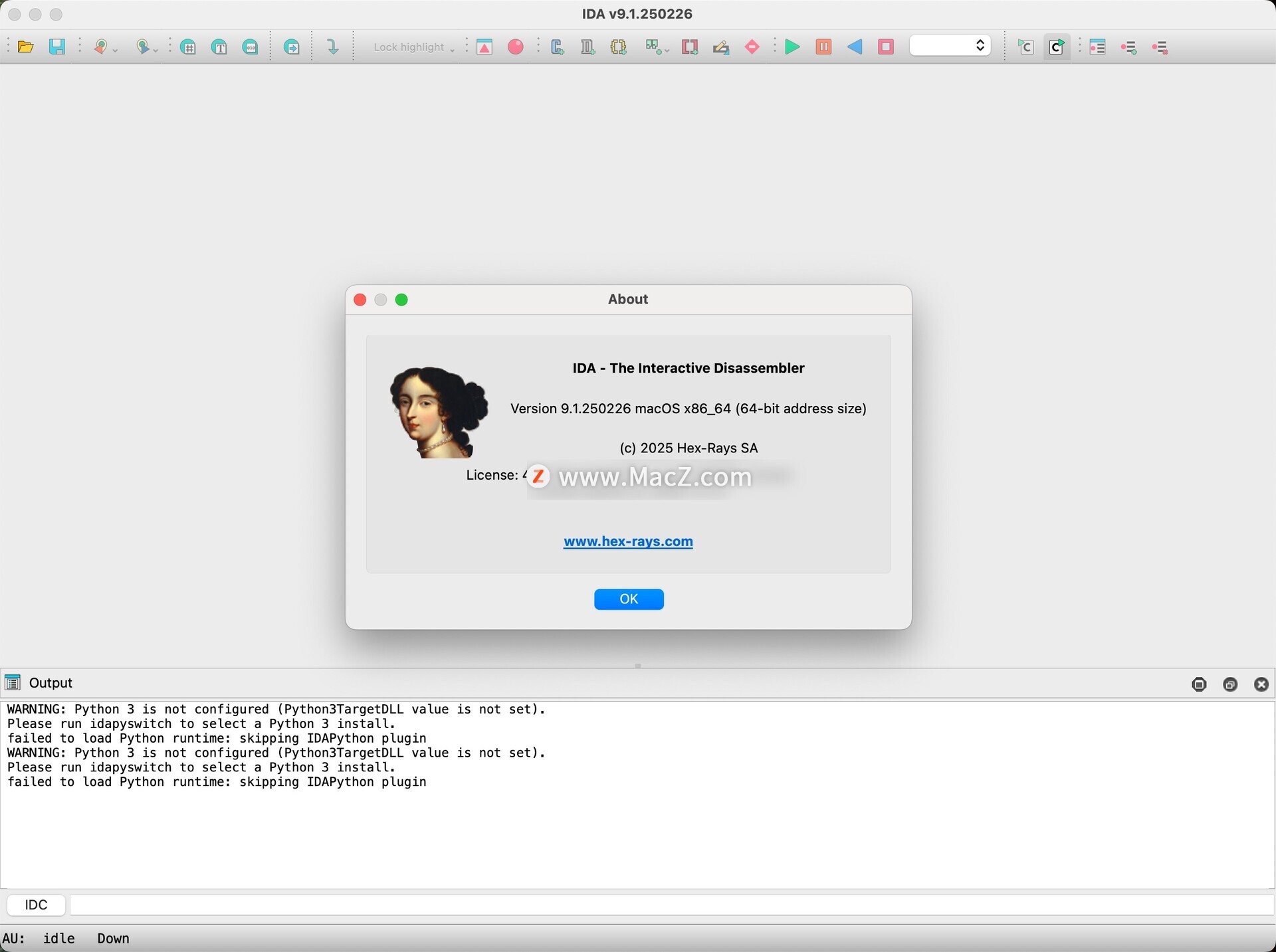Click the delete breakpoint list icon
The width and height of the screenshot is (1276, 952).
click(1160, 47)
